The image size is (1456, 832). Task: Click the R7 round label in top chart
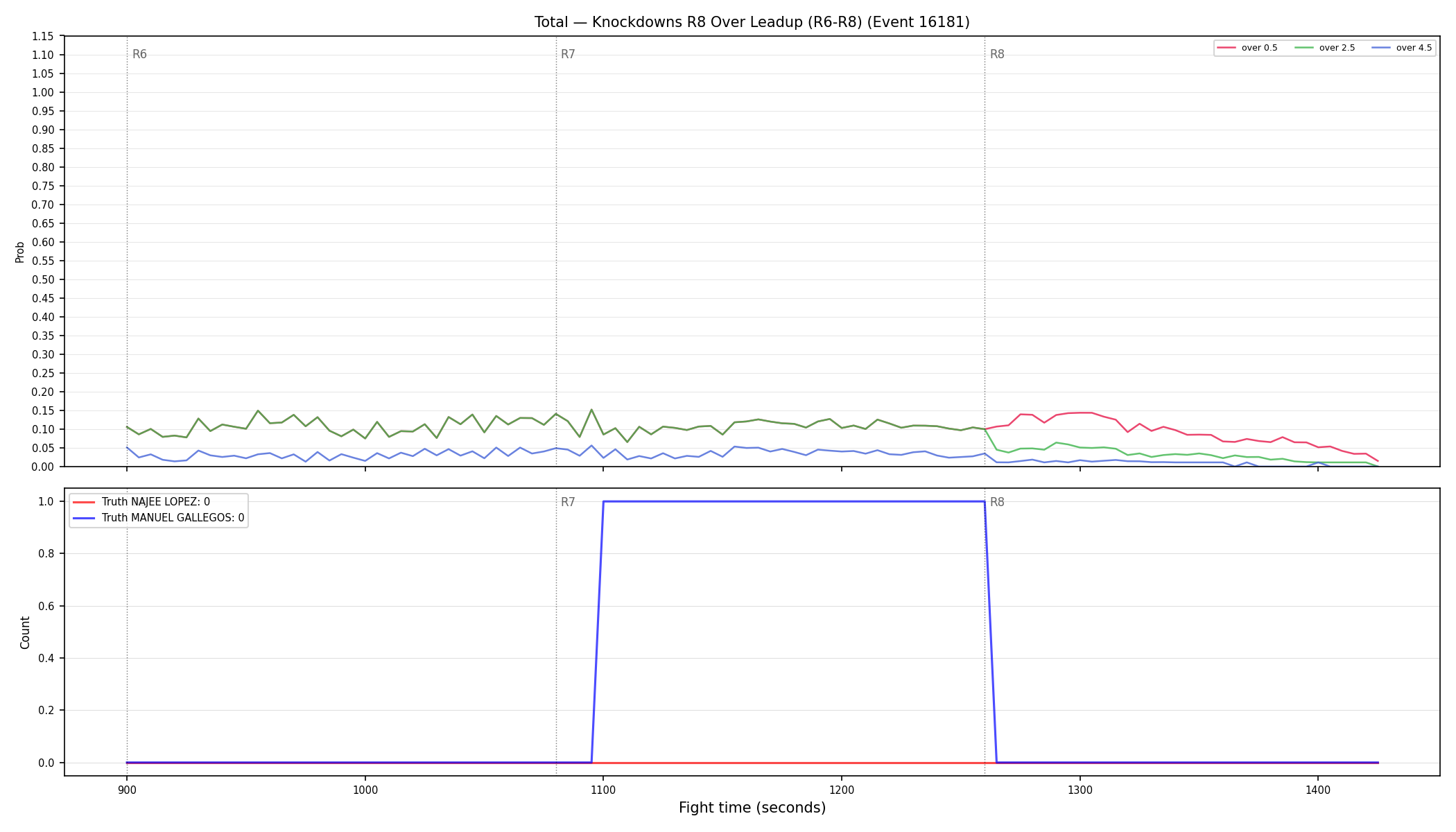pyautogui.click(x=568, y=55)
